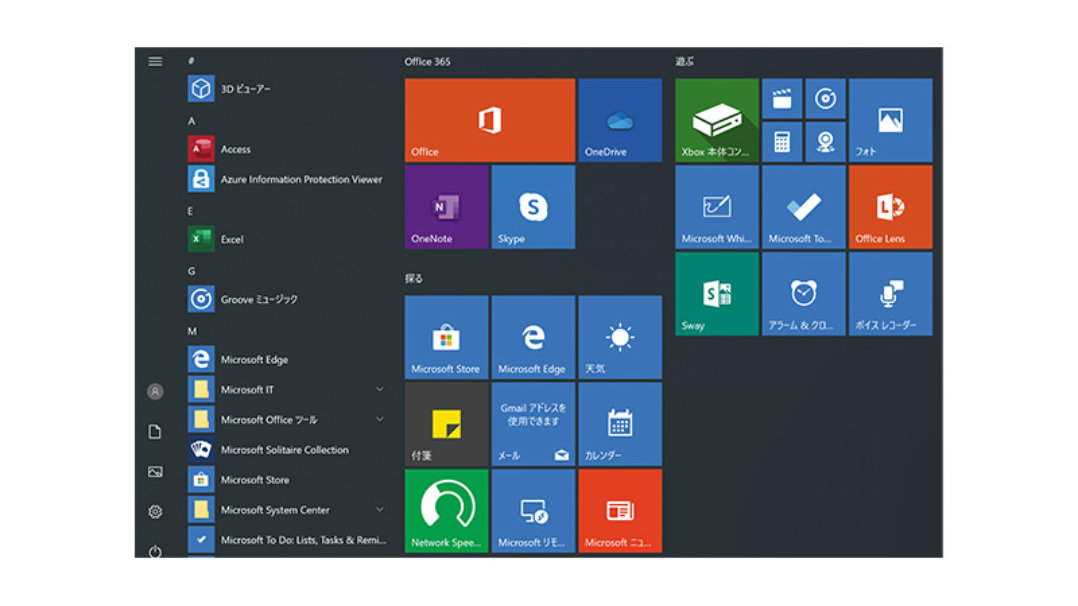Click the # section header
This screenshot has height=606, width=1078.
pos(191,61)
